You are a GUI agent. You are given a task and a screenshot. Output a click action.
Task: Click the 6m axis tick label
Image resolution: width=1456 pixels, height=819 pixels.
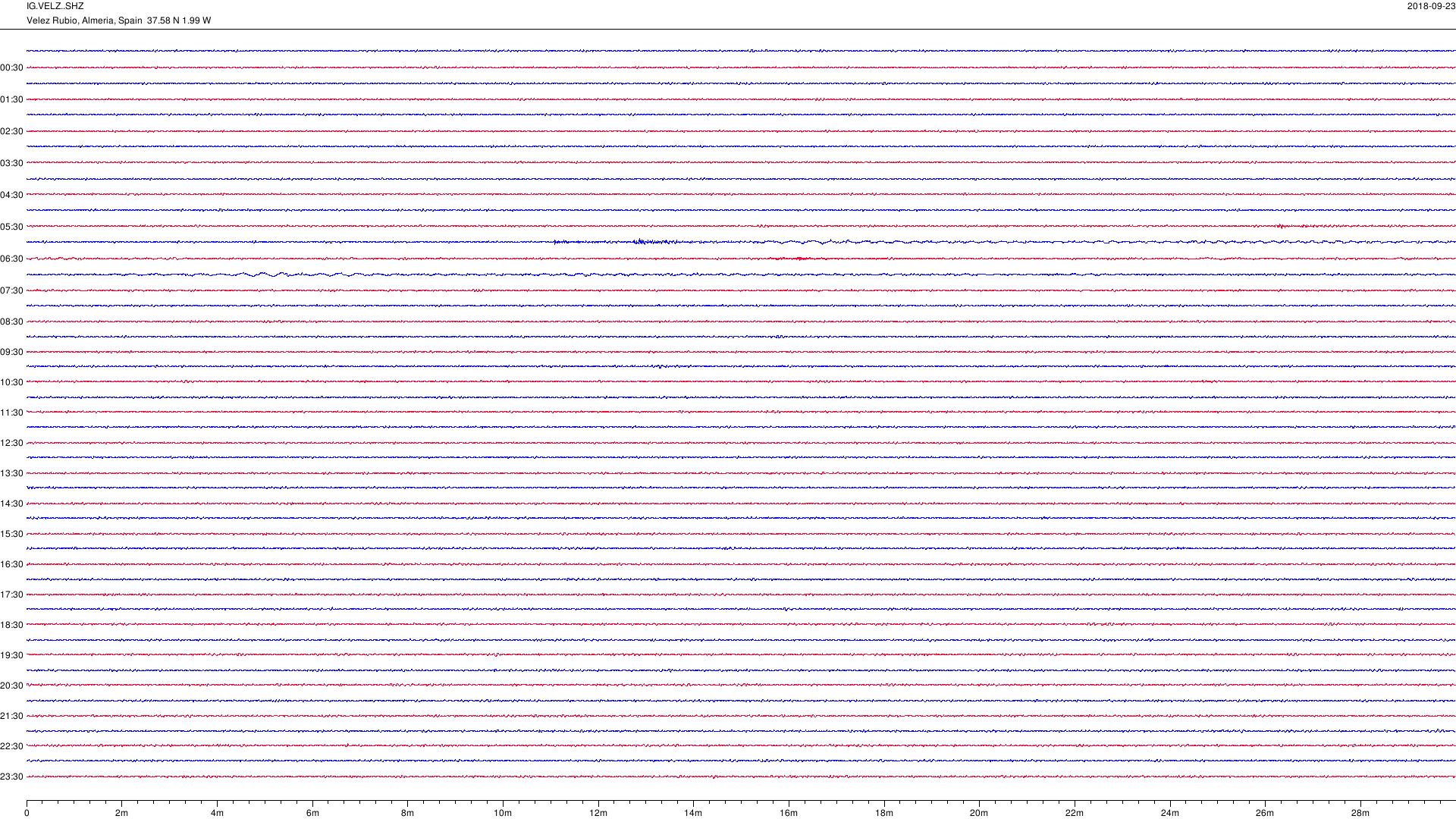click(x=312, y=813)
